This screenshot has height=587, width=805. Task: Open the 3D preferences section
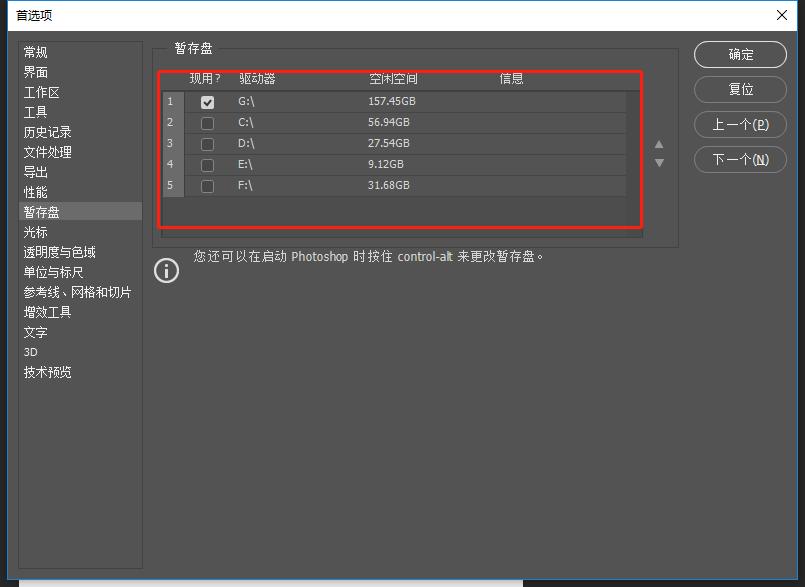coord(33,351)
